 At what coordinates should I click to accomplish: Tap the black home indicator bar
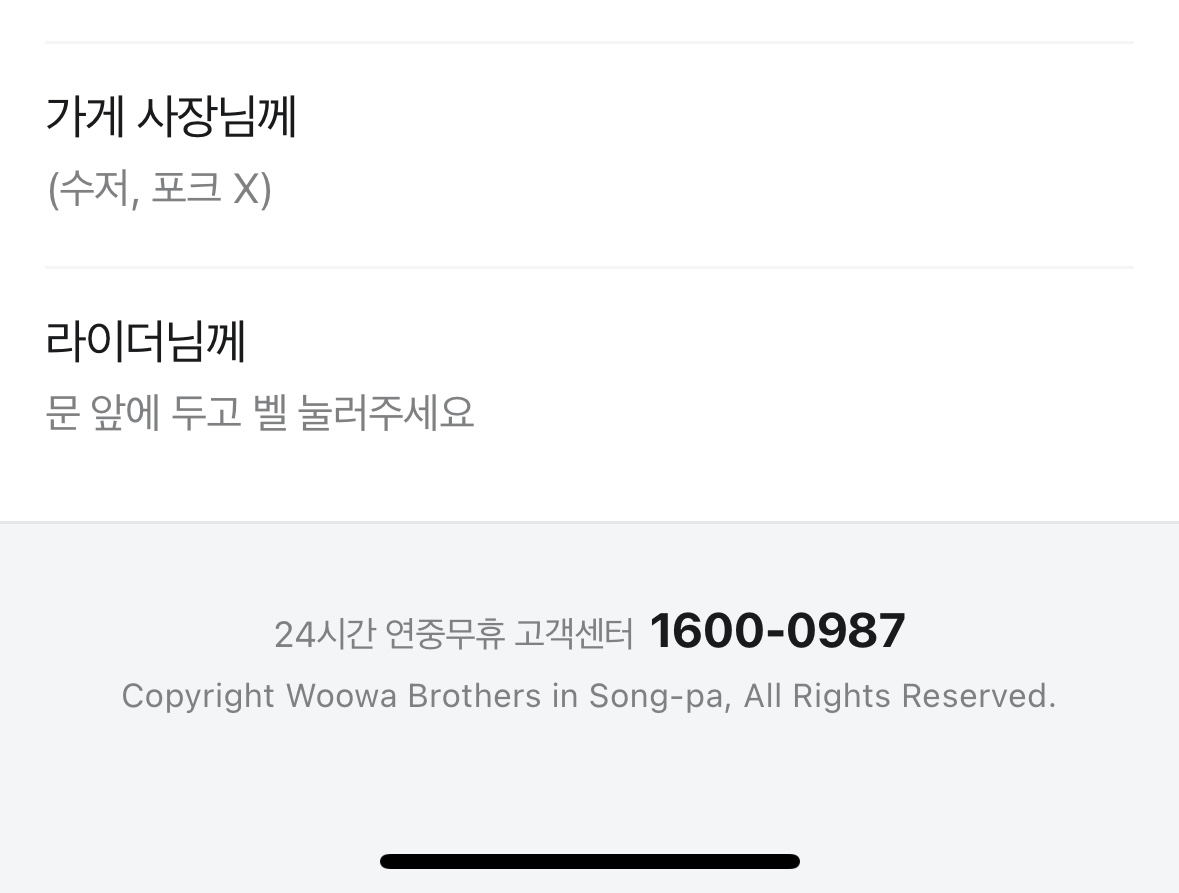(589, 861)
